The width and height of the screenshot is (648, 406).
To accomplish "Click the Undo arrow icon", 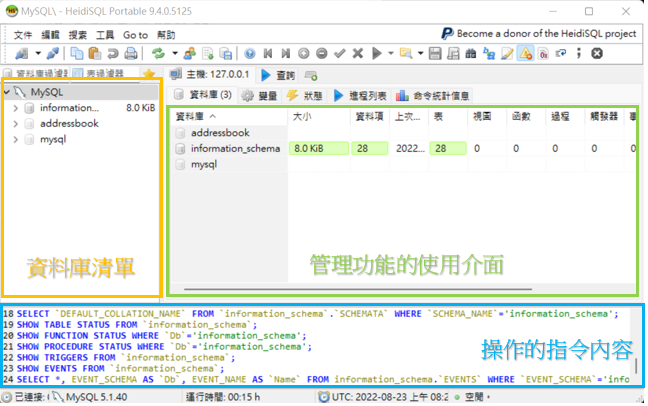I will [x=113, y=53].
